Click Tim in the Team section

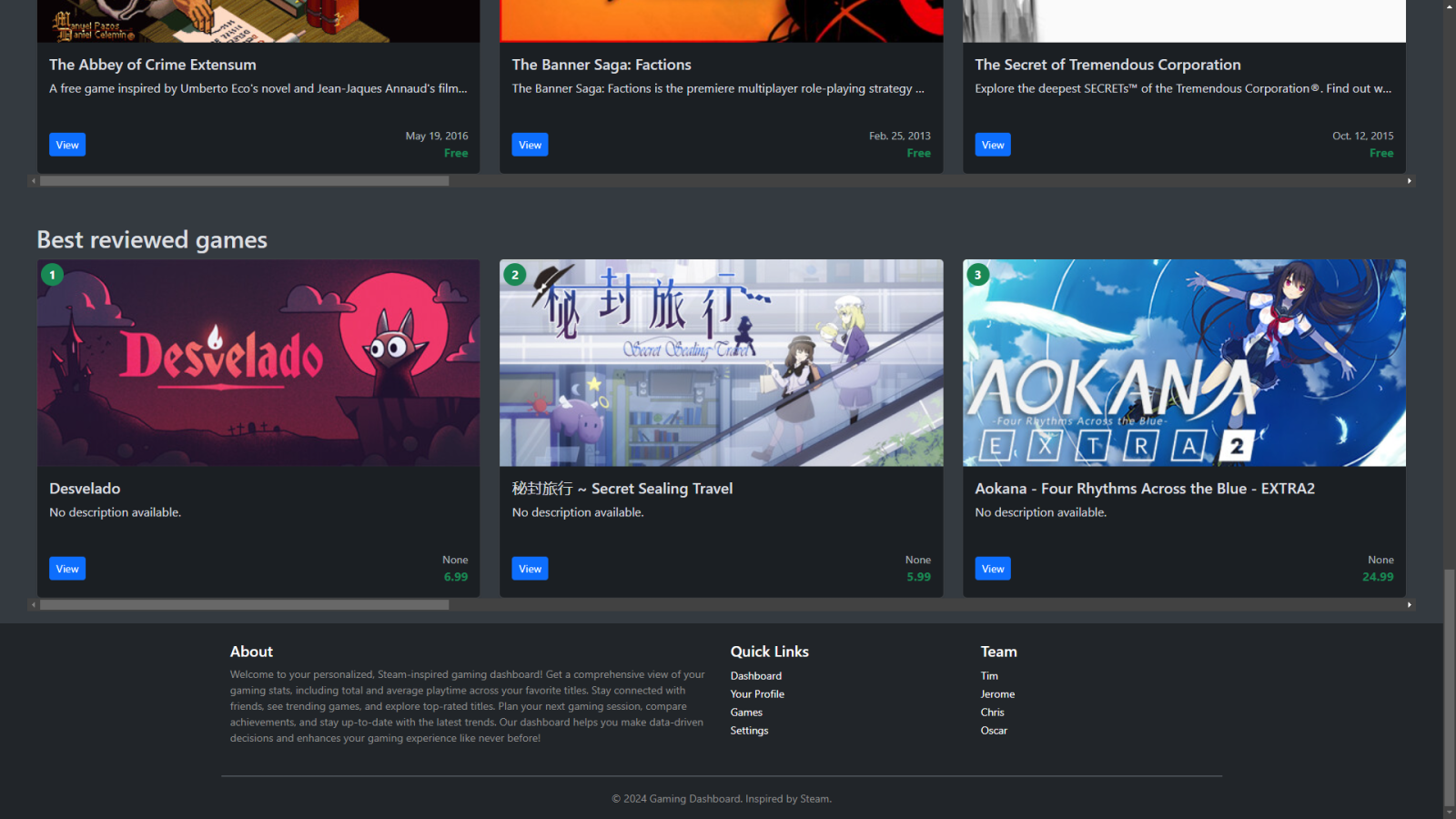coord(988,675)
